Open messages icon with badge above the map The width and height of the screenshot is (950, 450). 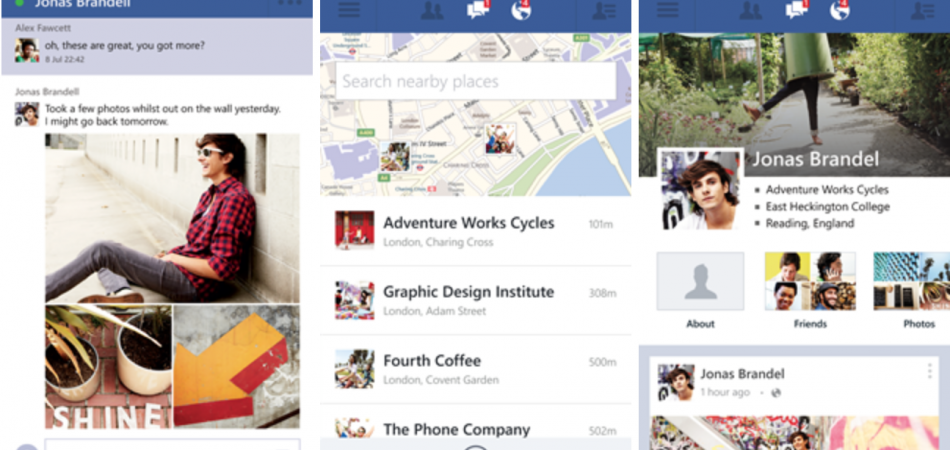[478, 10]
